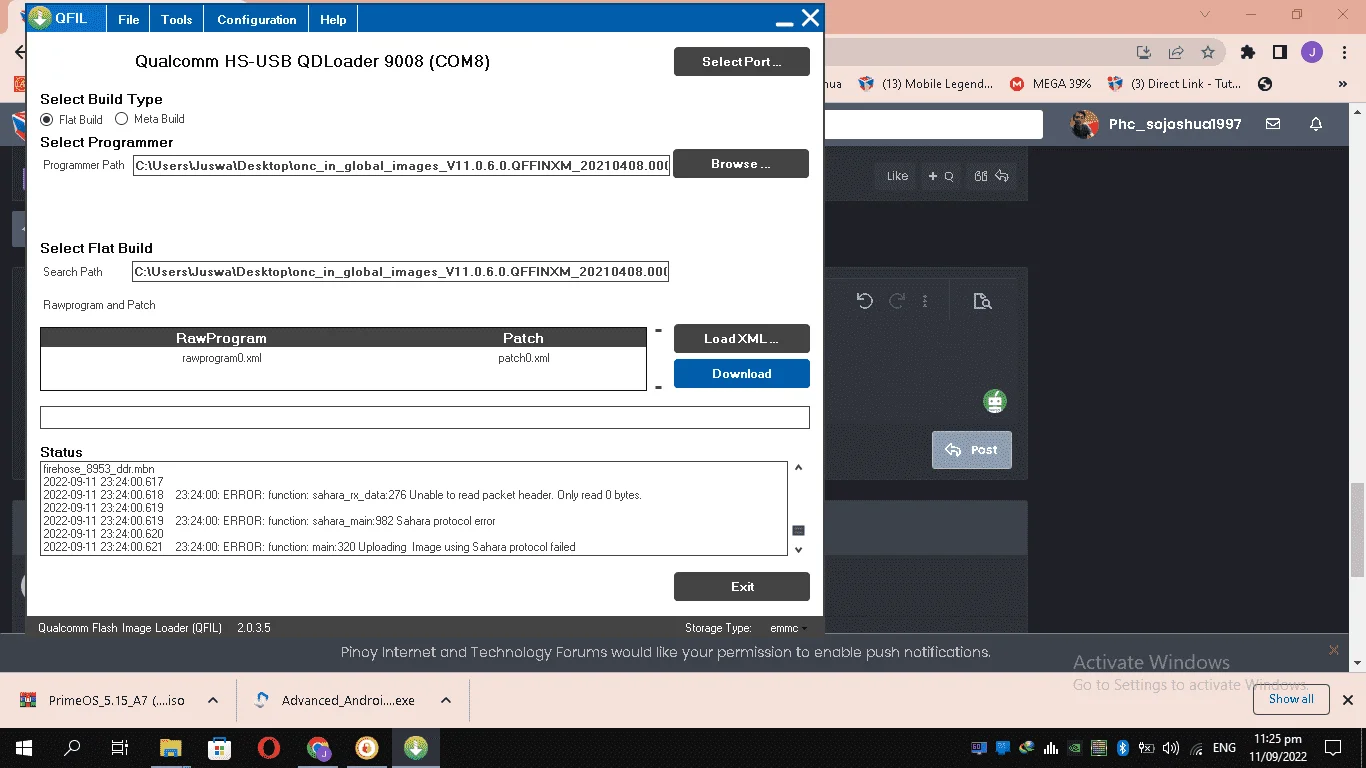Open the Windows notification center icon
This screenshot has width=1366, height=768.
[1332, 748]
